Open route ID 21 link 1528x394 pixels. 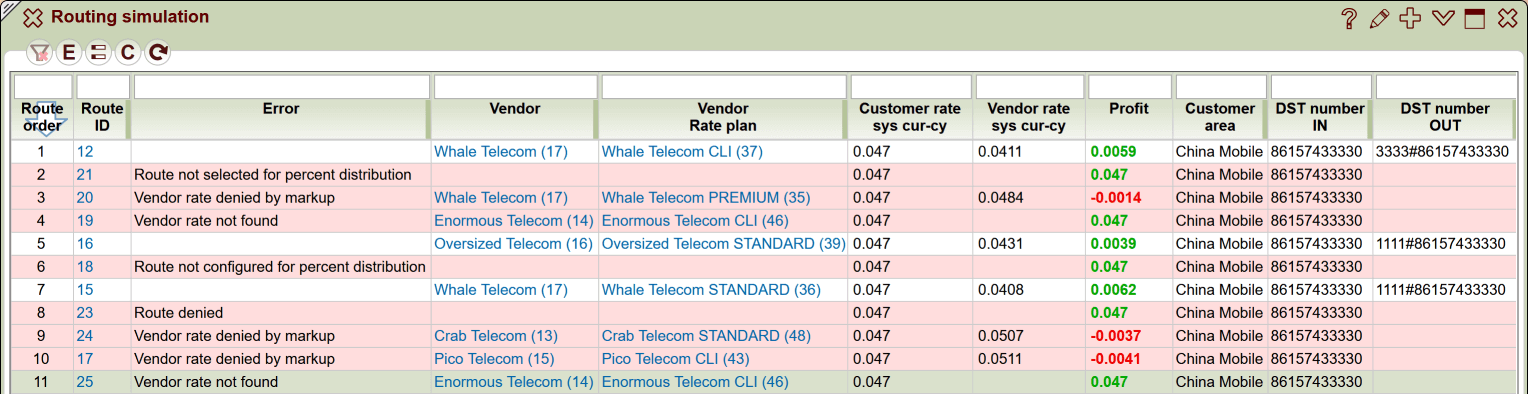click(x=85, y=174)
